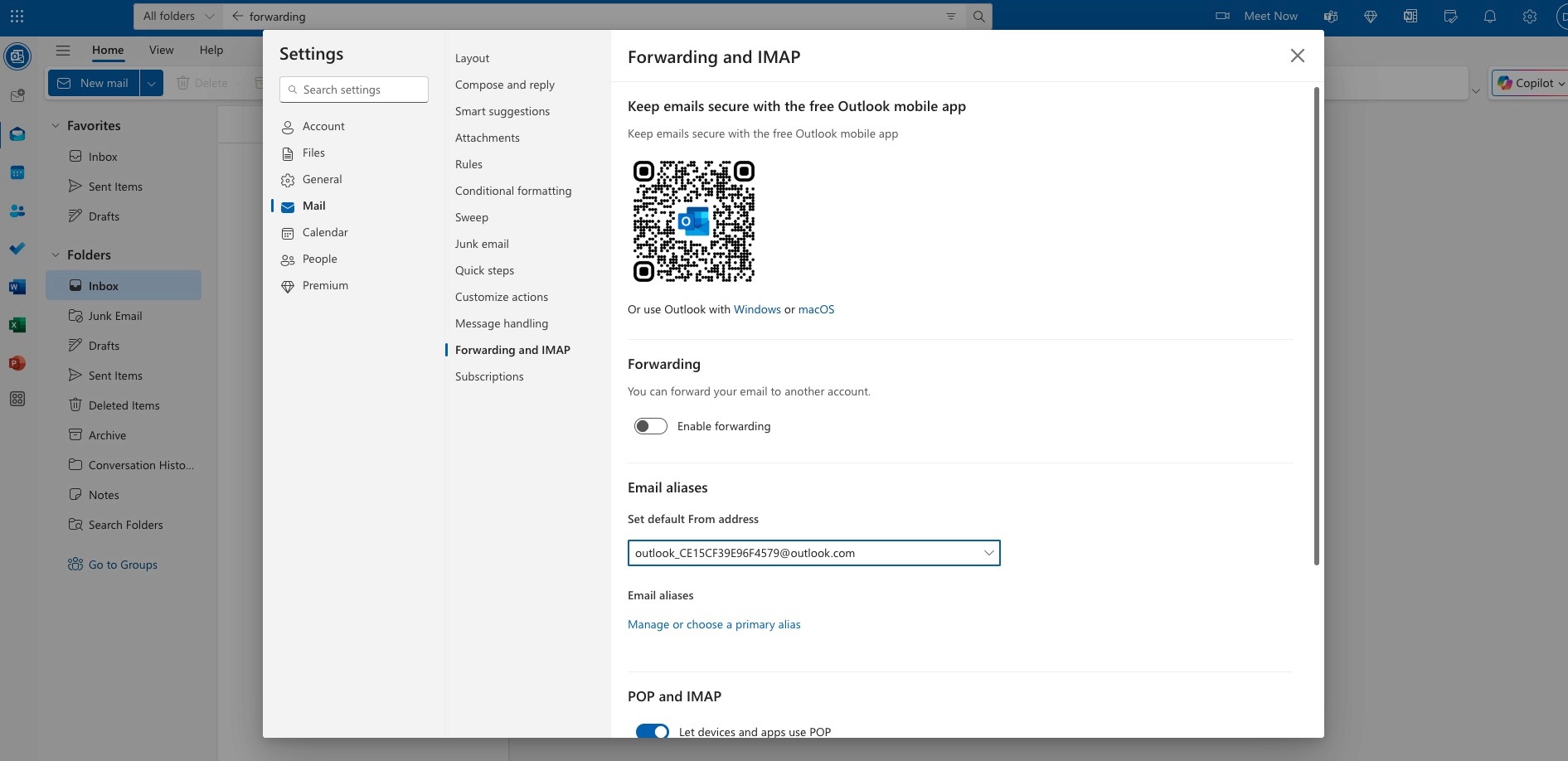Launch PowerPoint from the left rail
The height and width of the screenshot is (761, 1568).
coord(17,363)
